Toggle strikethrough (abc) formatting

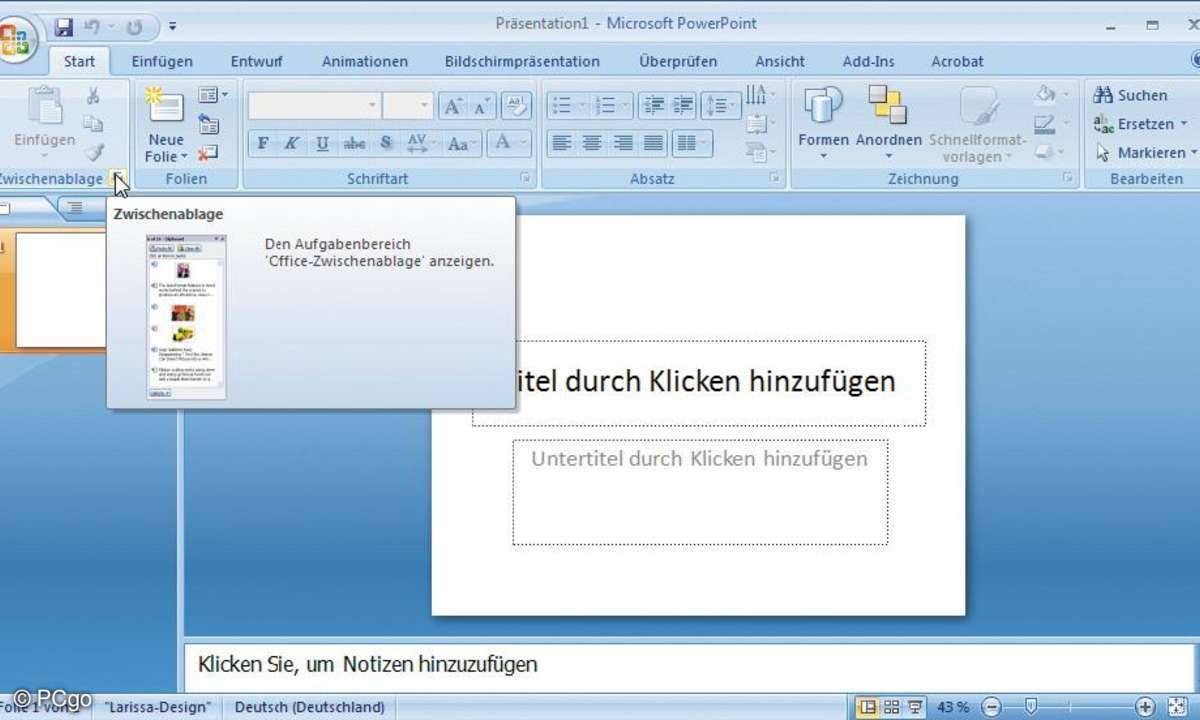coord(354,143)
